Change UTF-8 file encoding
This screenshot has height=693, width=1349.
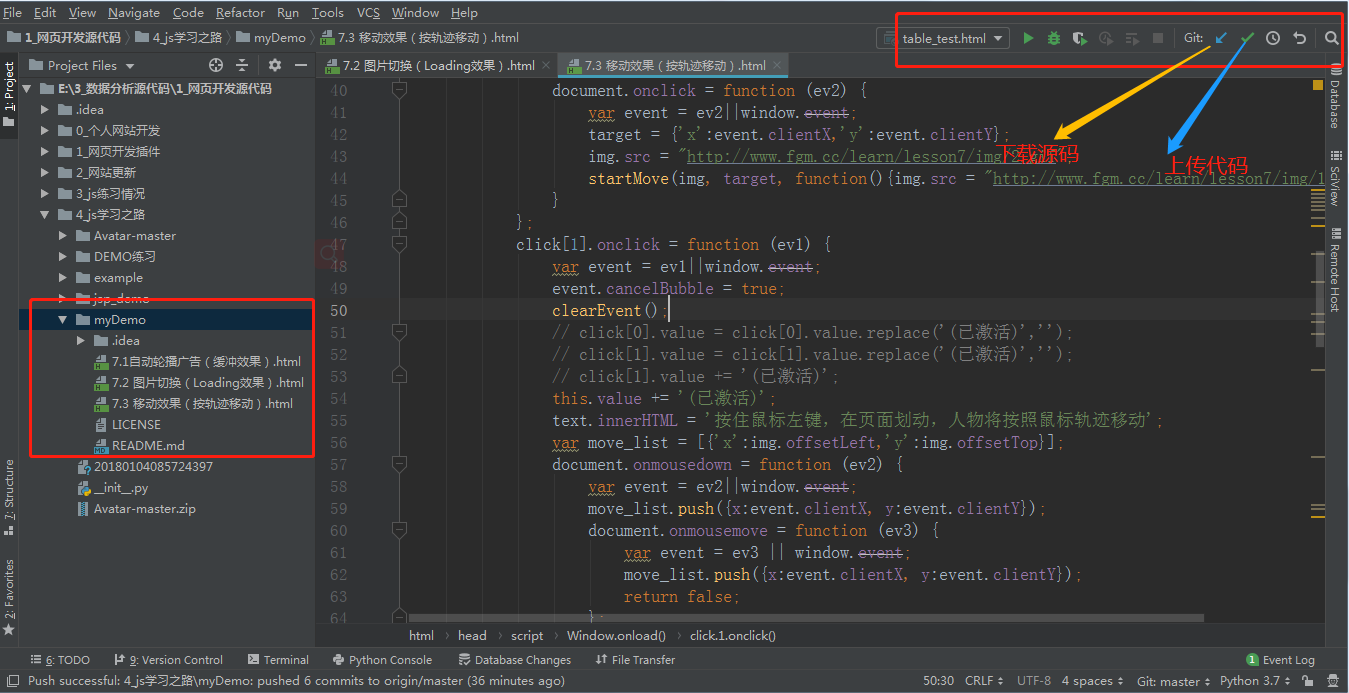[x=1034, y=681]
